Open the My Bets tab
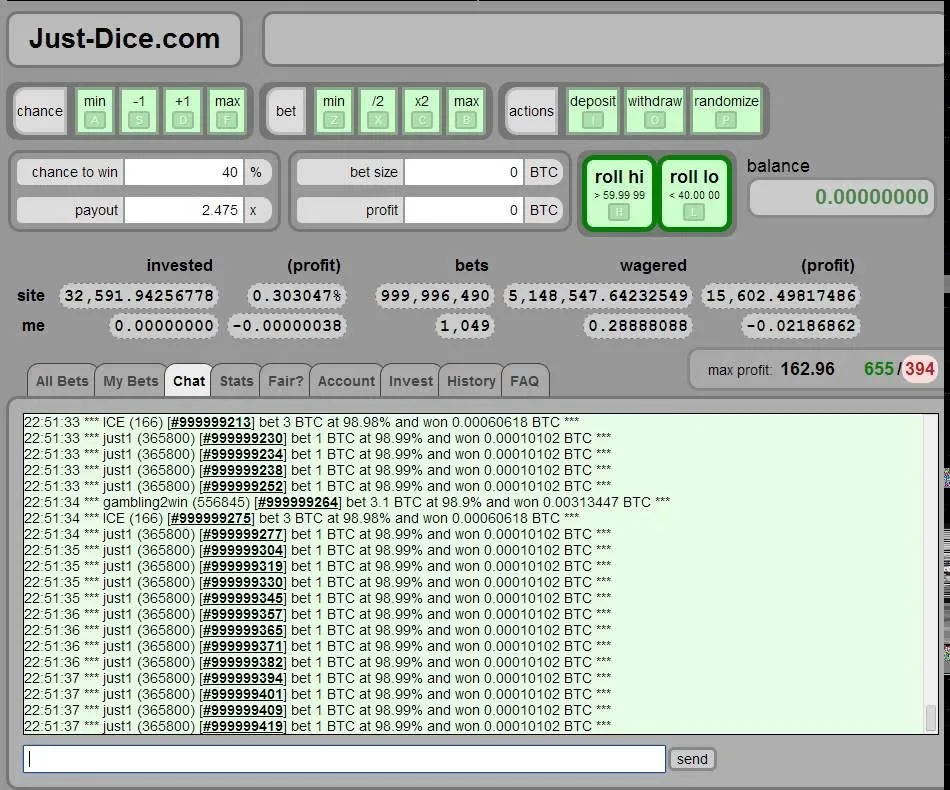 click(x=131, y=381)
